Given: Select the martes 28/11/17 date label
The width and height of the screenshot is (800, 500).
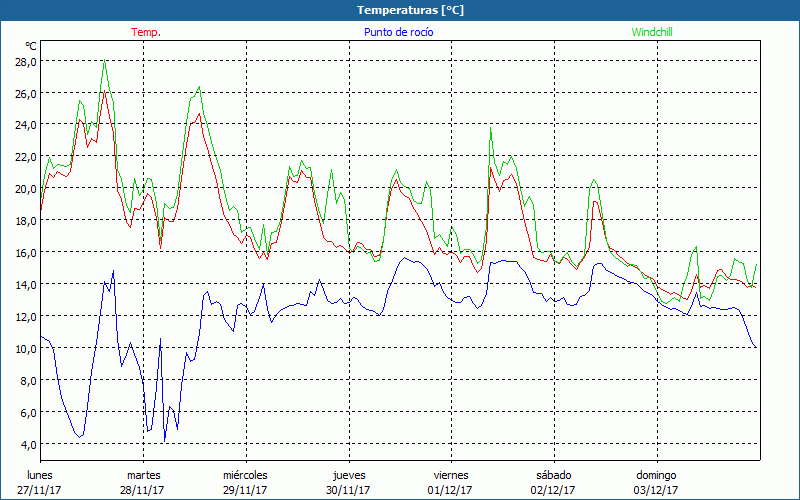Looking at the screenshot, I should point(143,482).
